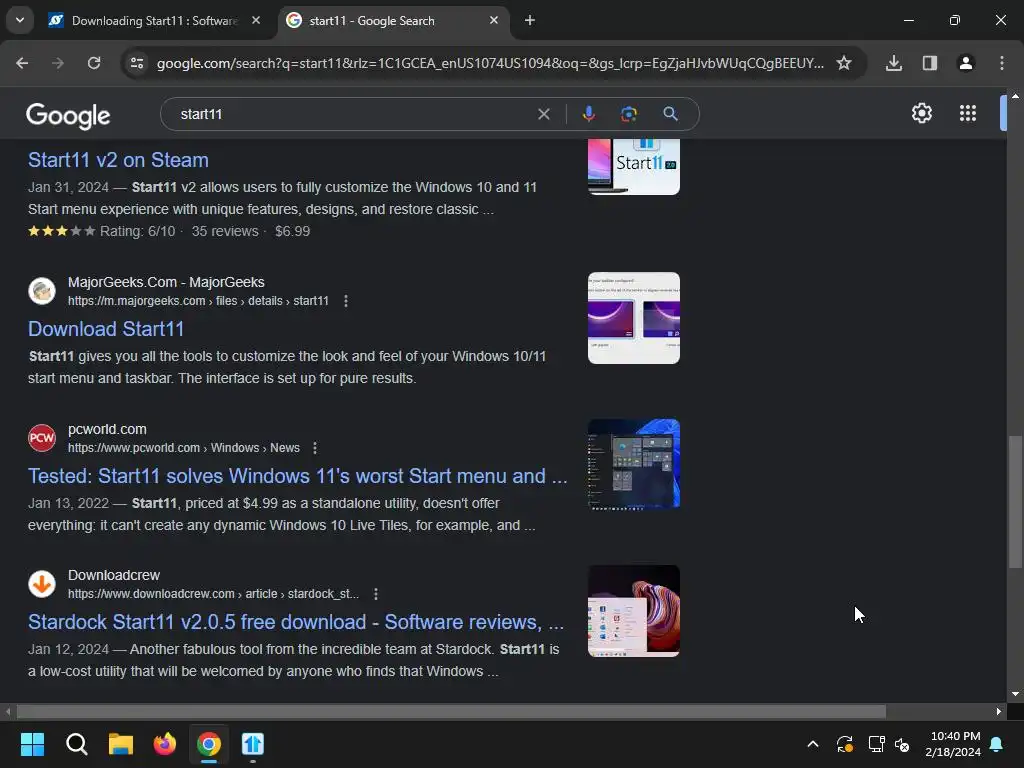Toggle the Chrome side panel

[930, 63]
